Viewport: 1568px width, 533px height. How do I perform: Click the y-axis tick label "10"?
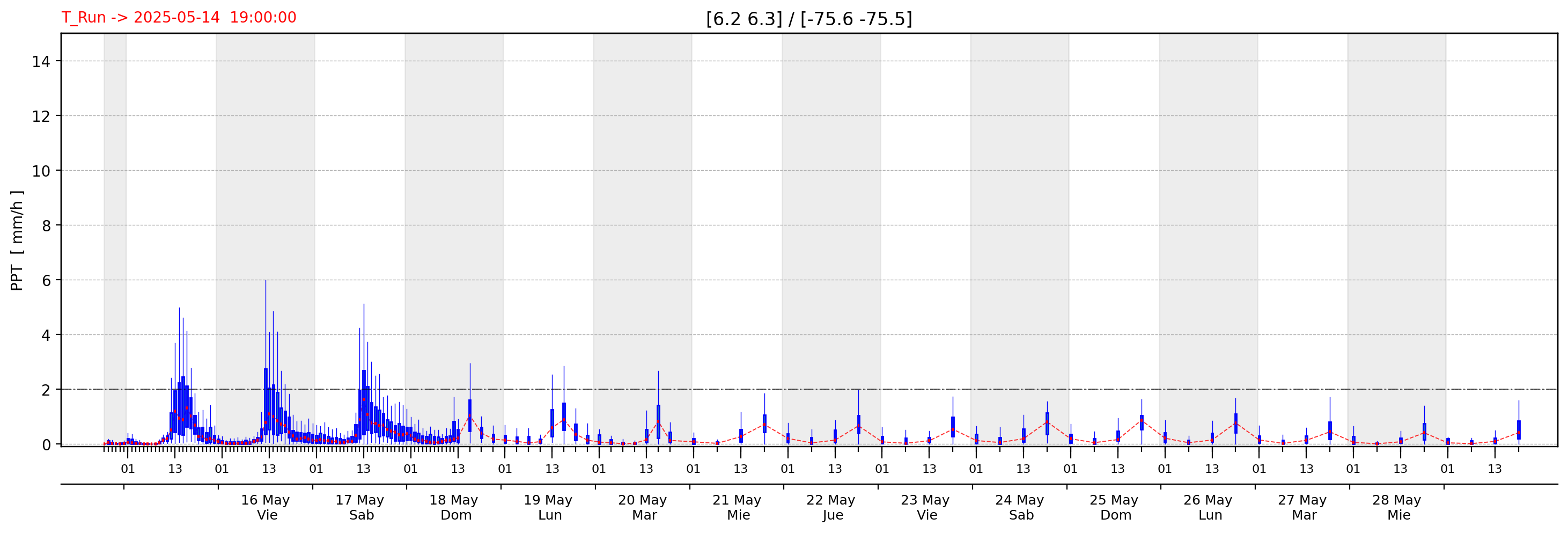point(41,171)
